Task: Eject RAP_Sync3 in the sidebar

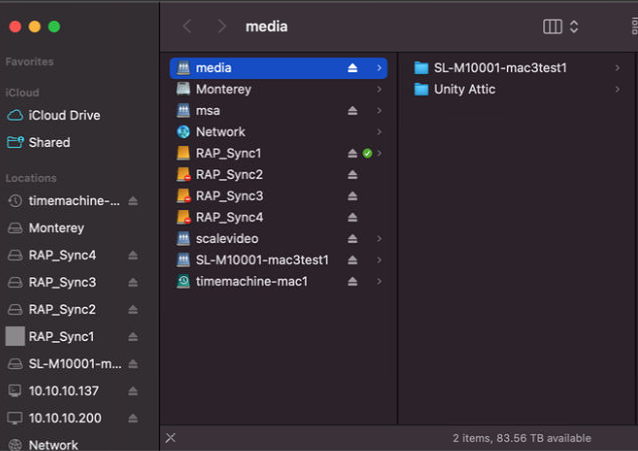Action: [133, 282]
